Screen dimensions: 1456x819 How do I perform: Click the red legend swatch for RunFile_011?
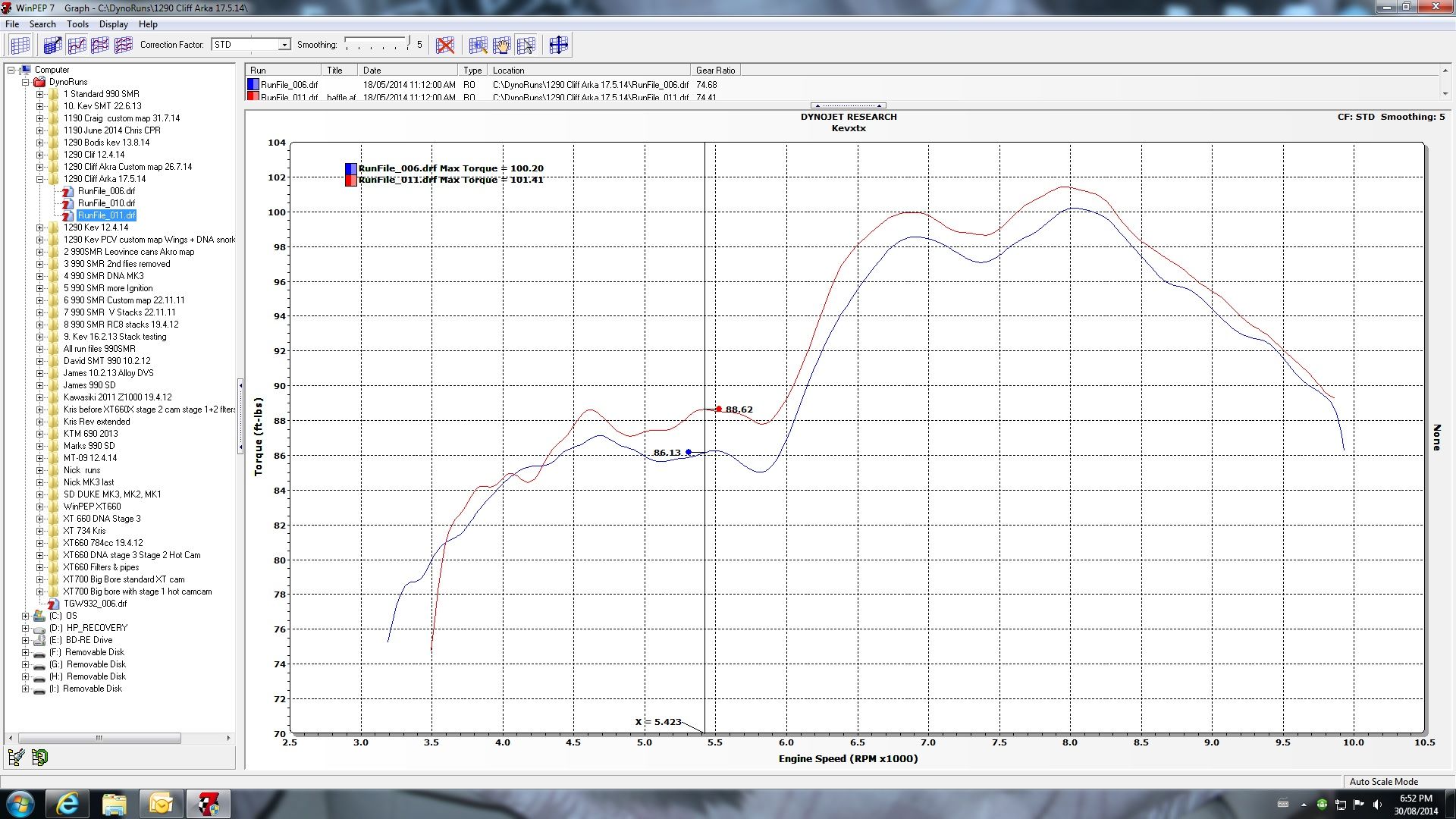[350, 180]
